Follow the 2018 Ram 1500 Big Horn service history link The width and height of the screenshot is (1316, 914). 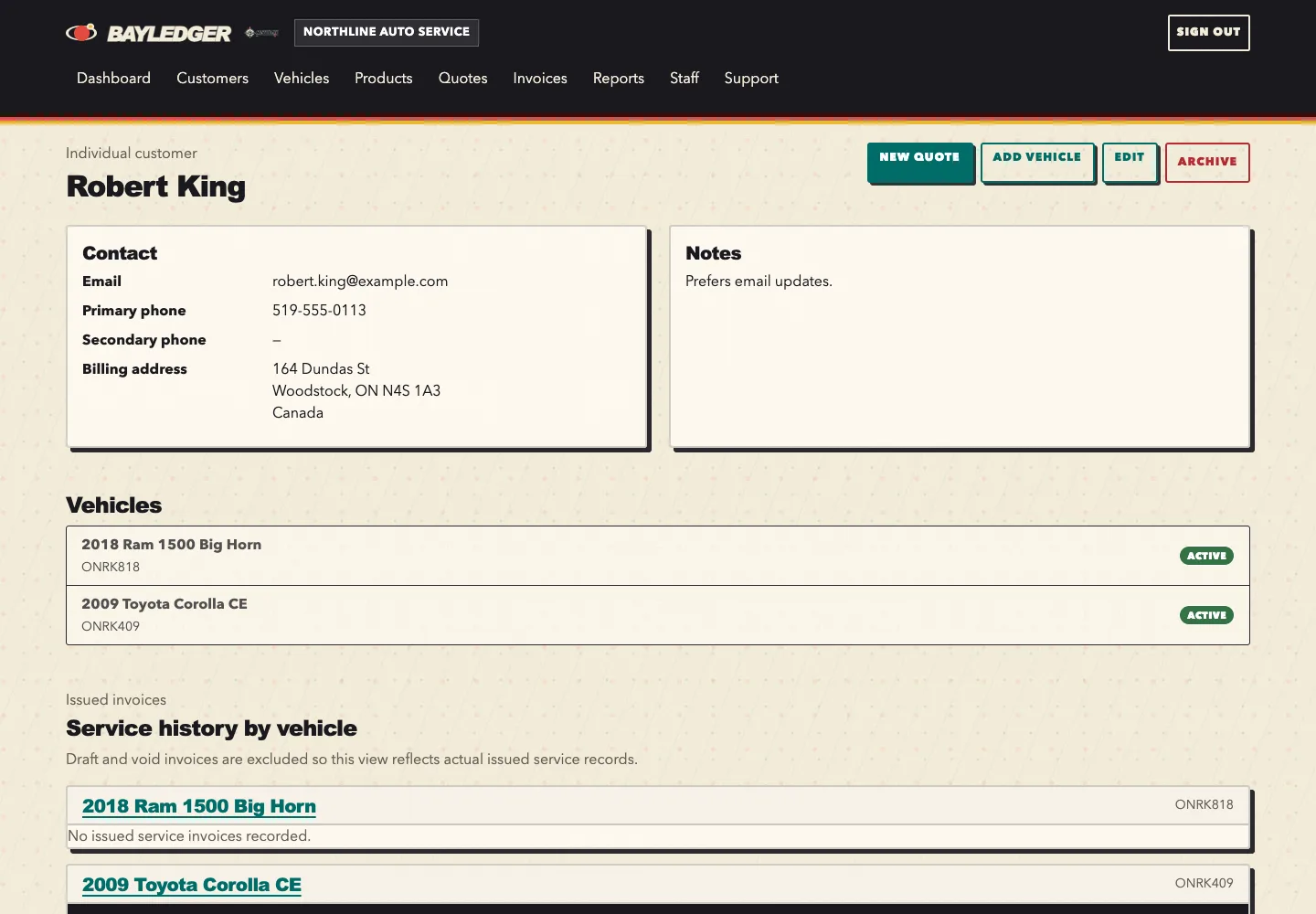tap(199, 806)
